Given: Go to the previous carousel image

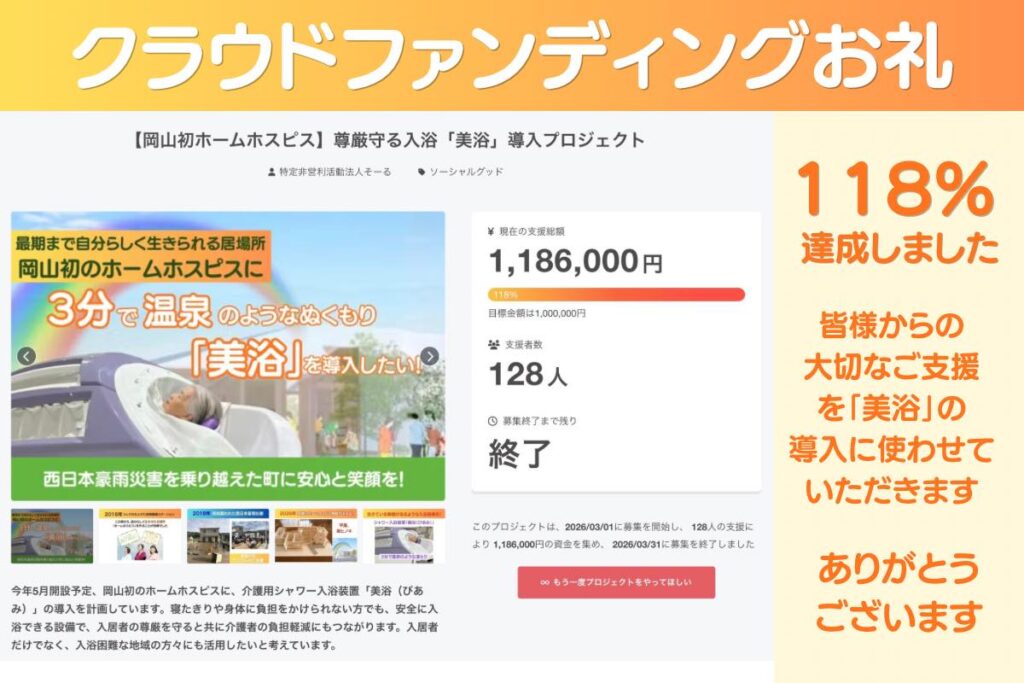Looking at the screenshot, I should (x=27, y=356).
